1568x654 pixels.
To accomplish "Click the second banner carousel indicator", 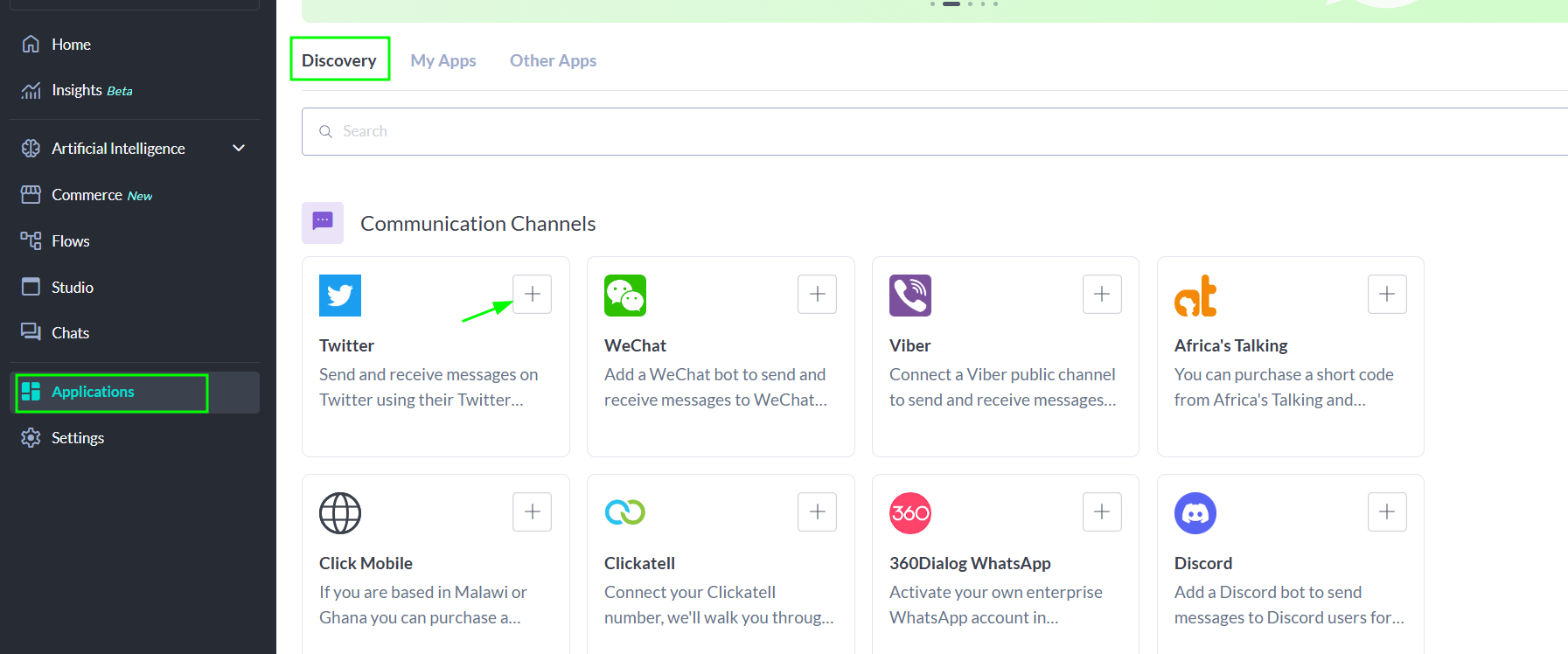I will coord(951,4).
